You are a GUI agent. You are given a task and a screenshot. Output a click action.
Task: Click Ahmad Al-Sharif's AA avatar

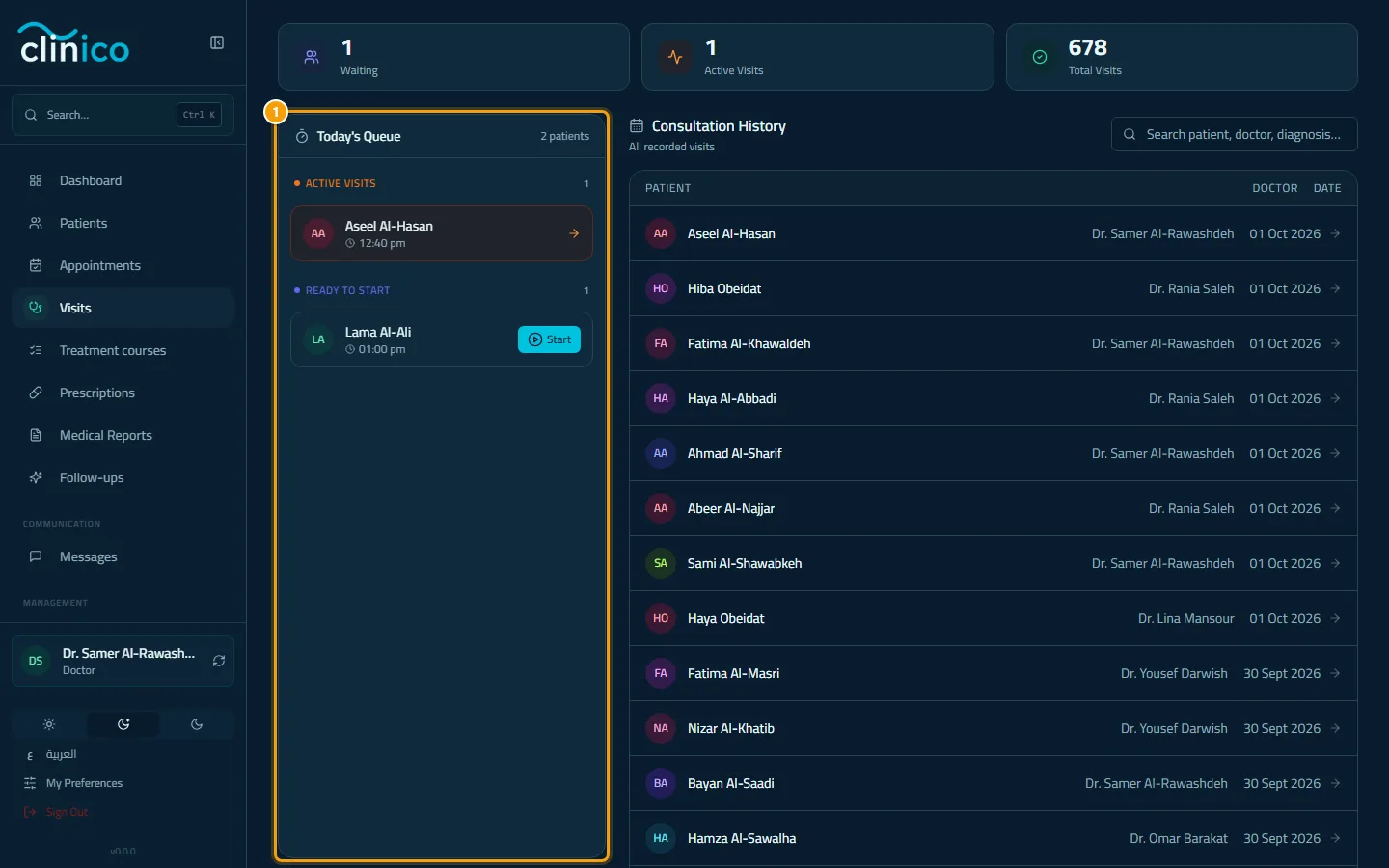click(x=661, y=453)
